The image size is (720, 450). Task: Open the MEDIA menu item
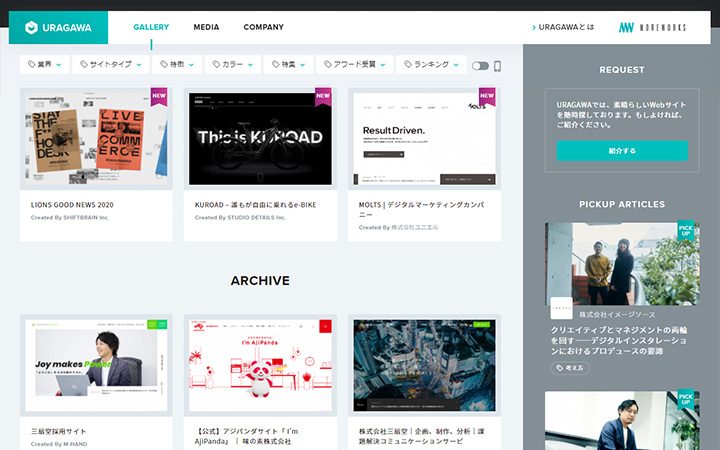[x=206, y=27]
